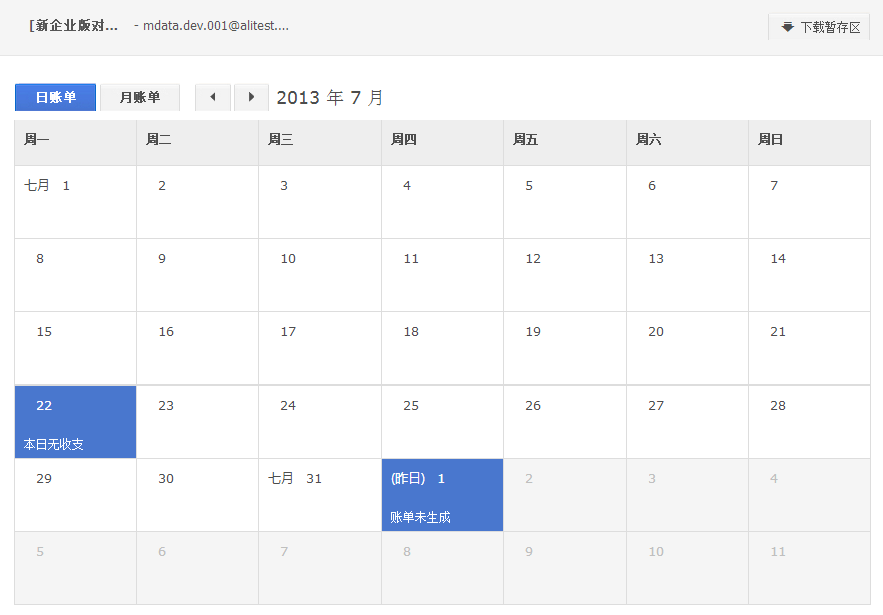Switch to the 月账单 tab

[x=140, y=97]
